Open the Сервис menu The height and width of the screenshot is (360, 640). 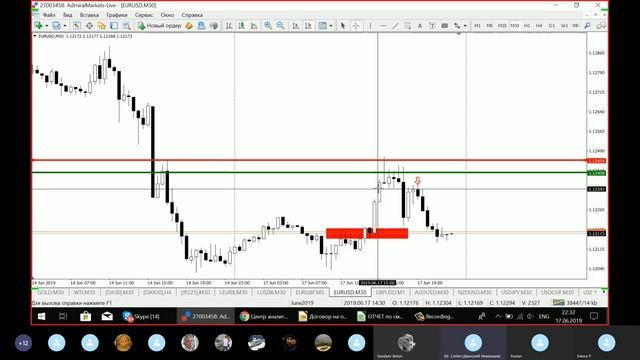click(144, 15)
